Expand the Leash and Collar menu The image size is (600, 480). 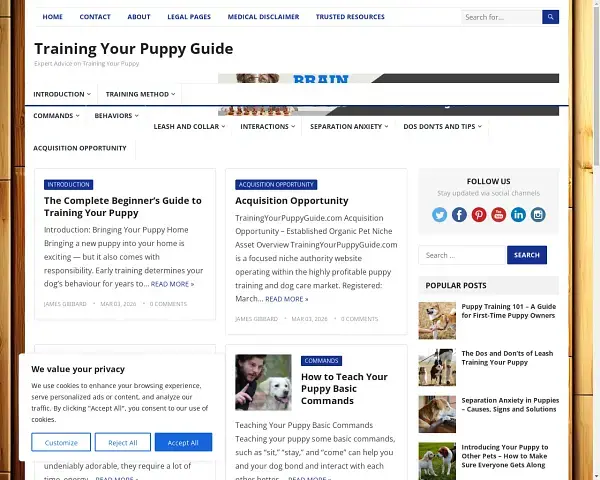[x=189, y=127]
